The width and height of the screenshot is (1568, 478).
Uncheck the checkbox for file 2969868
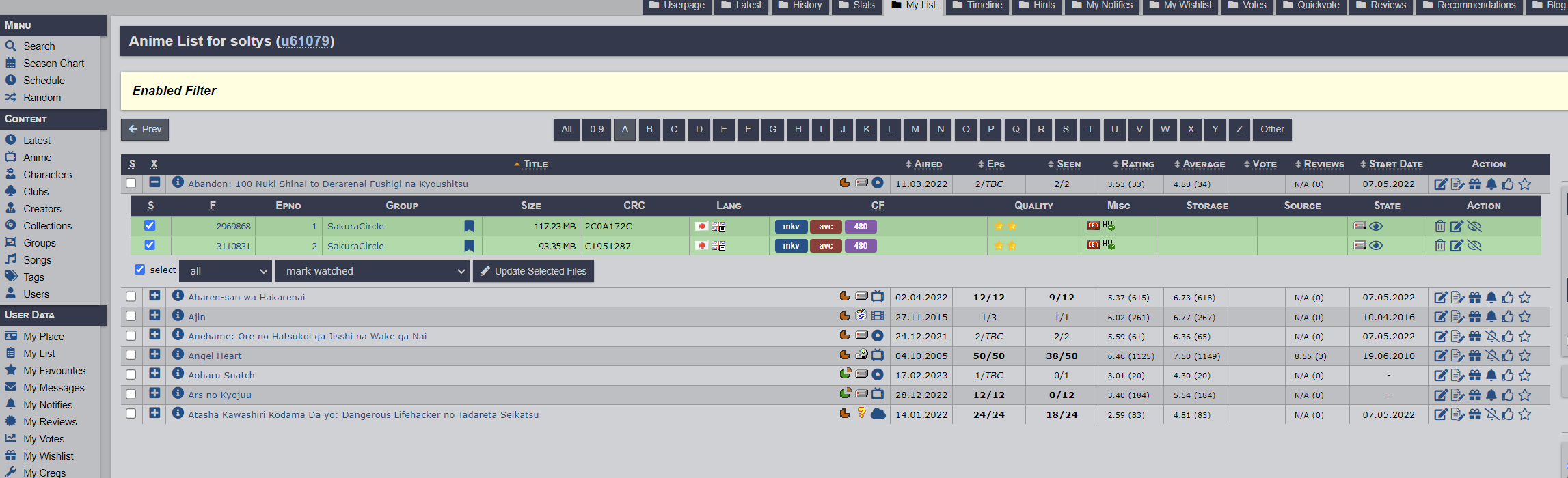tap(150, 225)
